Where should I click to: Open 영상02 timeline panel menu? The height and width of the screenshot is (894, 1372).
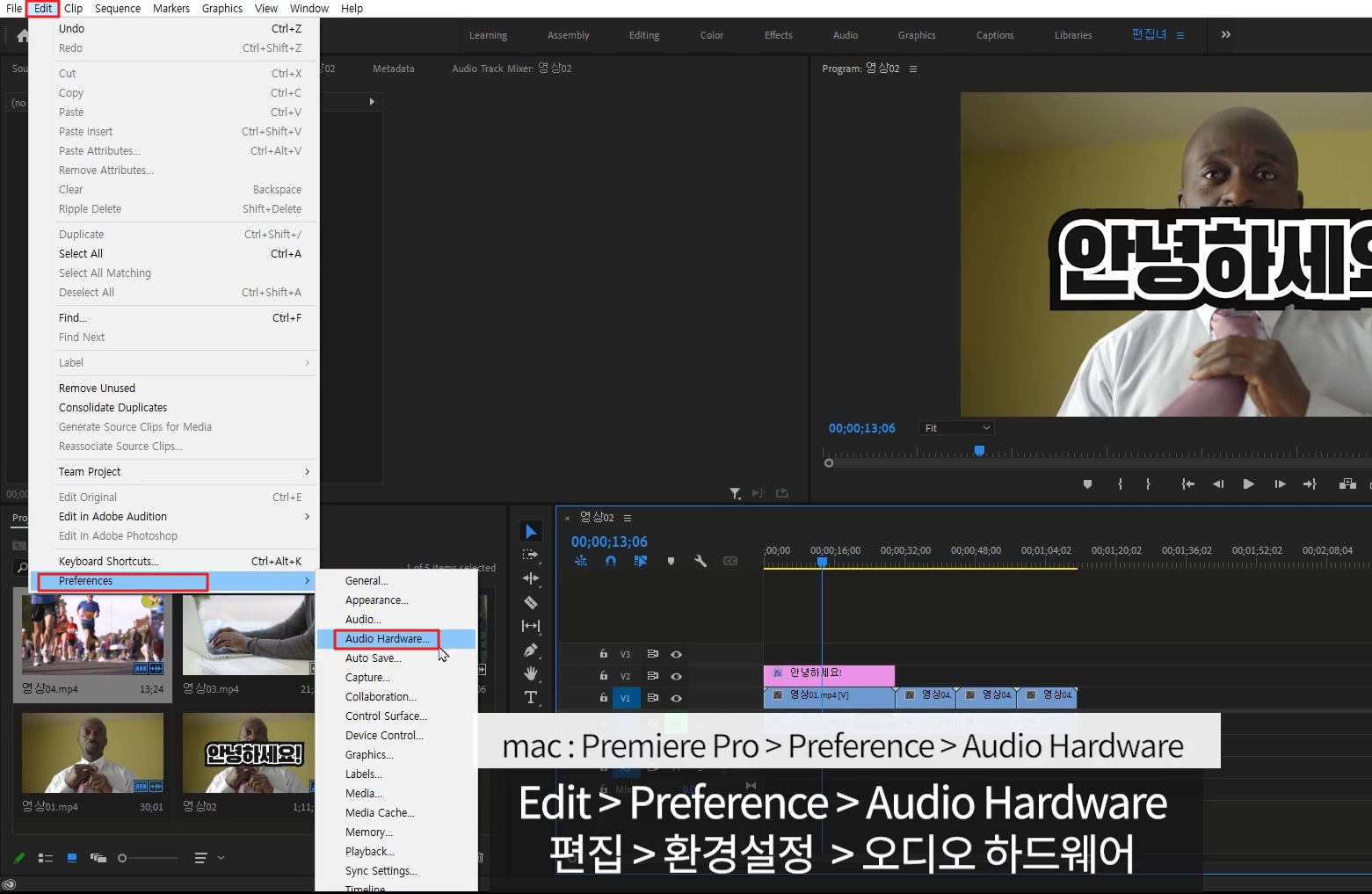pos(628,518)
